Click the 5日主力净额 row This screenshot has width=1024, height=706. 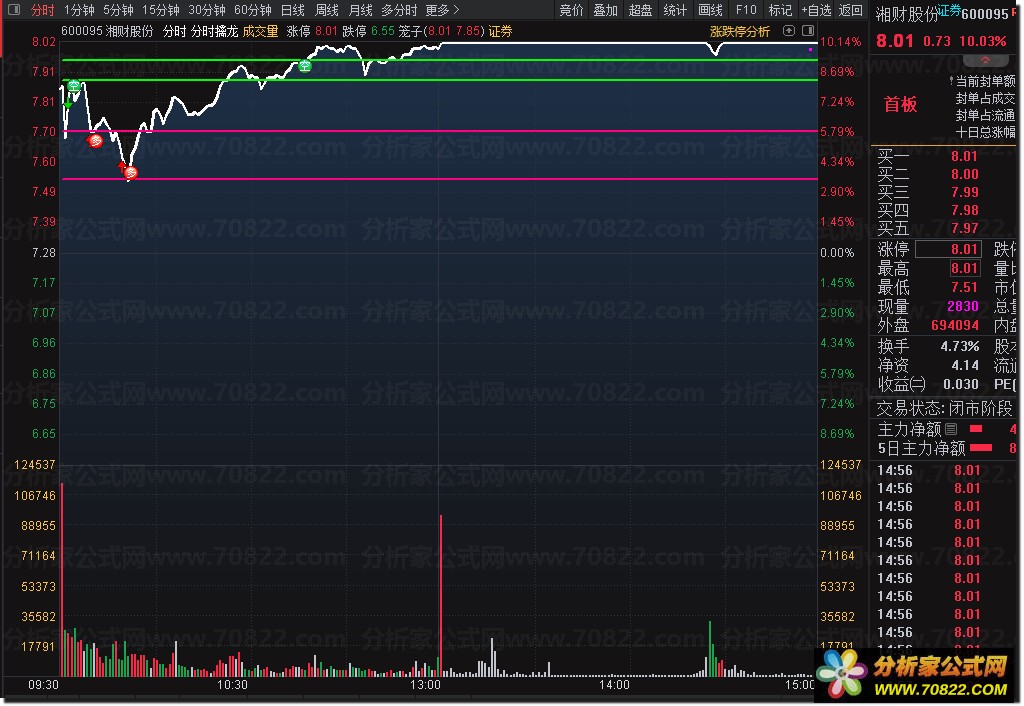pos(946,448)
